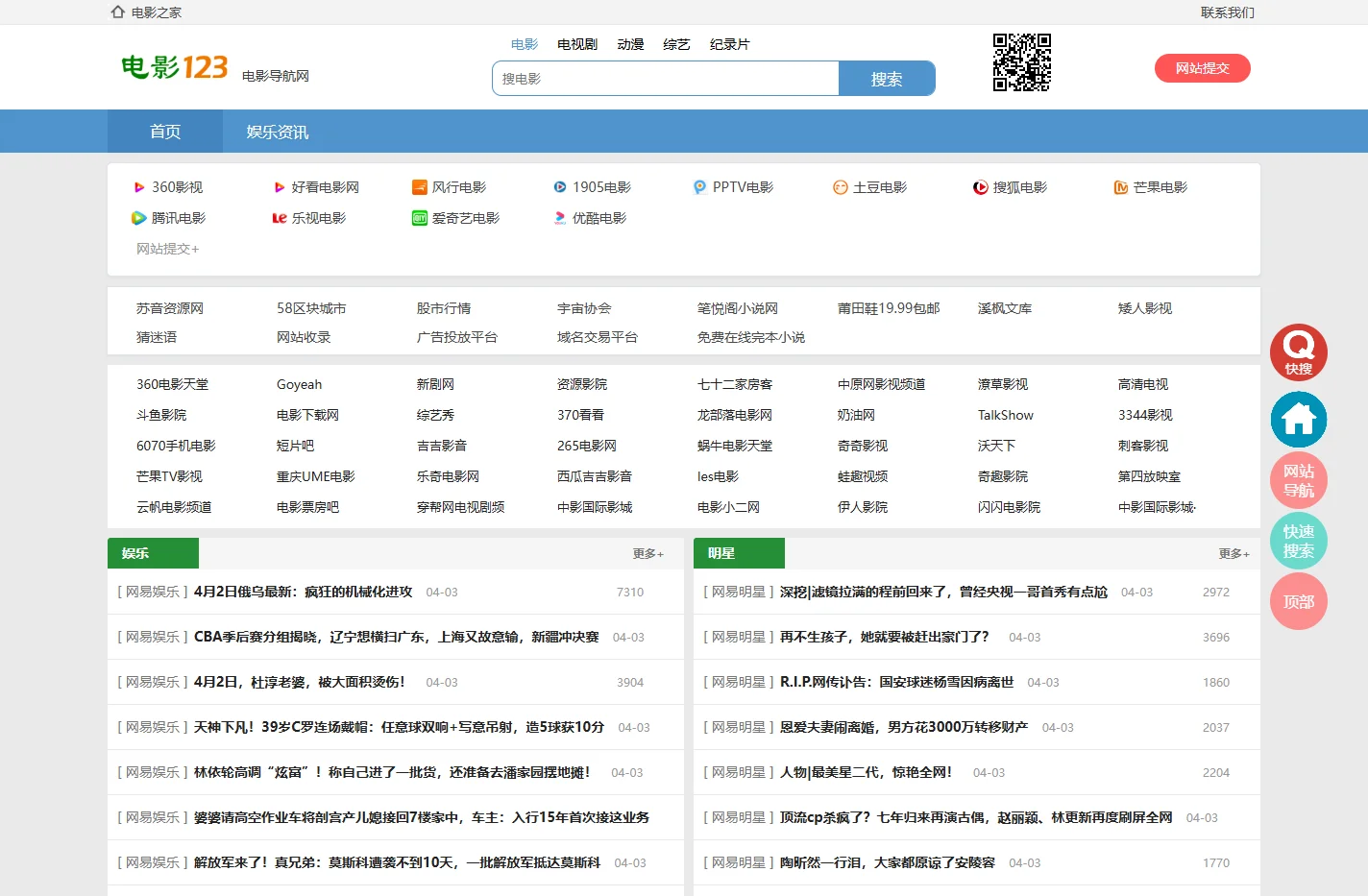Open the Goyeah link
The height and width of the screenshot is (896, 1368).
[x=300, y=384]
